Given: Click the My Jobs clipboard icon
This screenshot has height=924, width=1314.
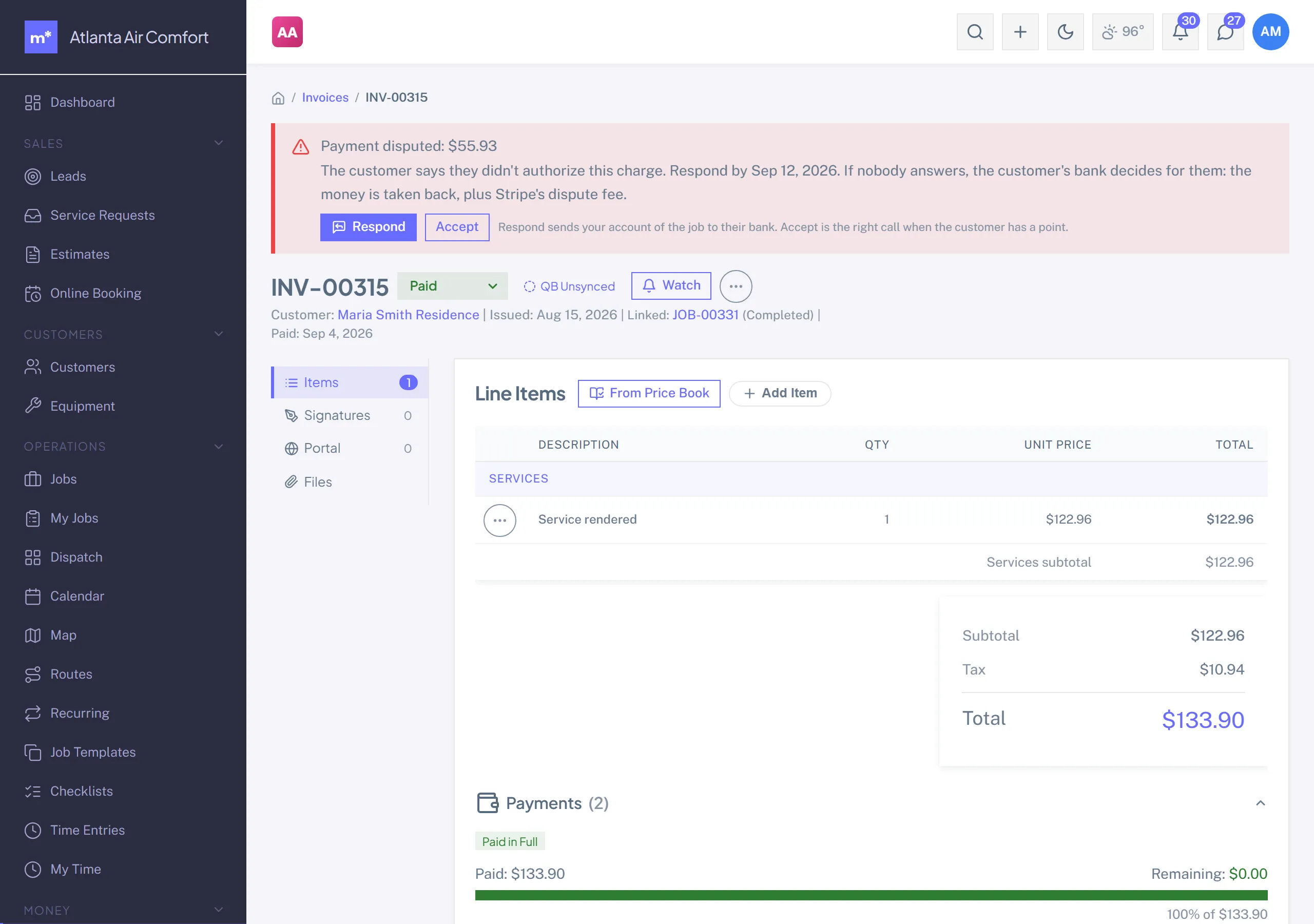Looking at the screenshot, I should click(x=33, y=518).
